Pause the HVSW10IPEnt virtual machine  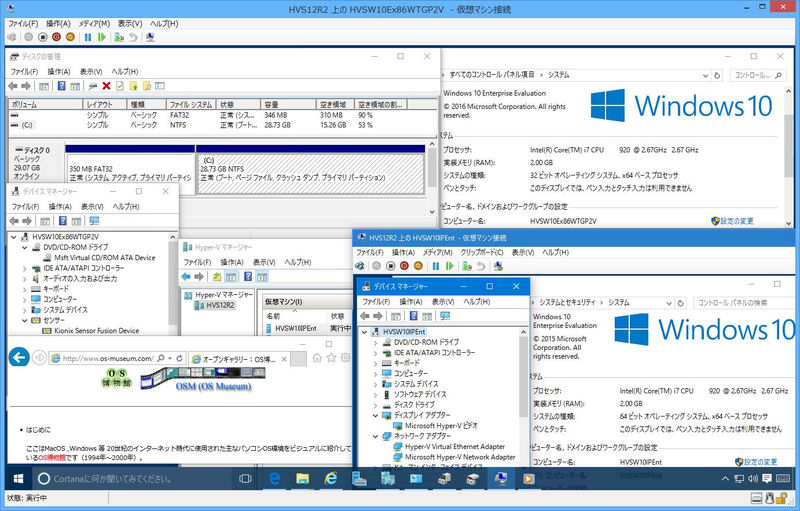pyautogui.click(x=436, y=266)
